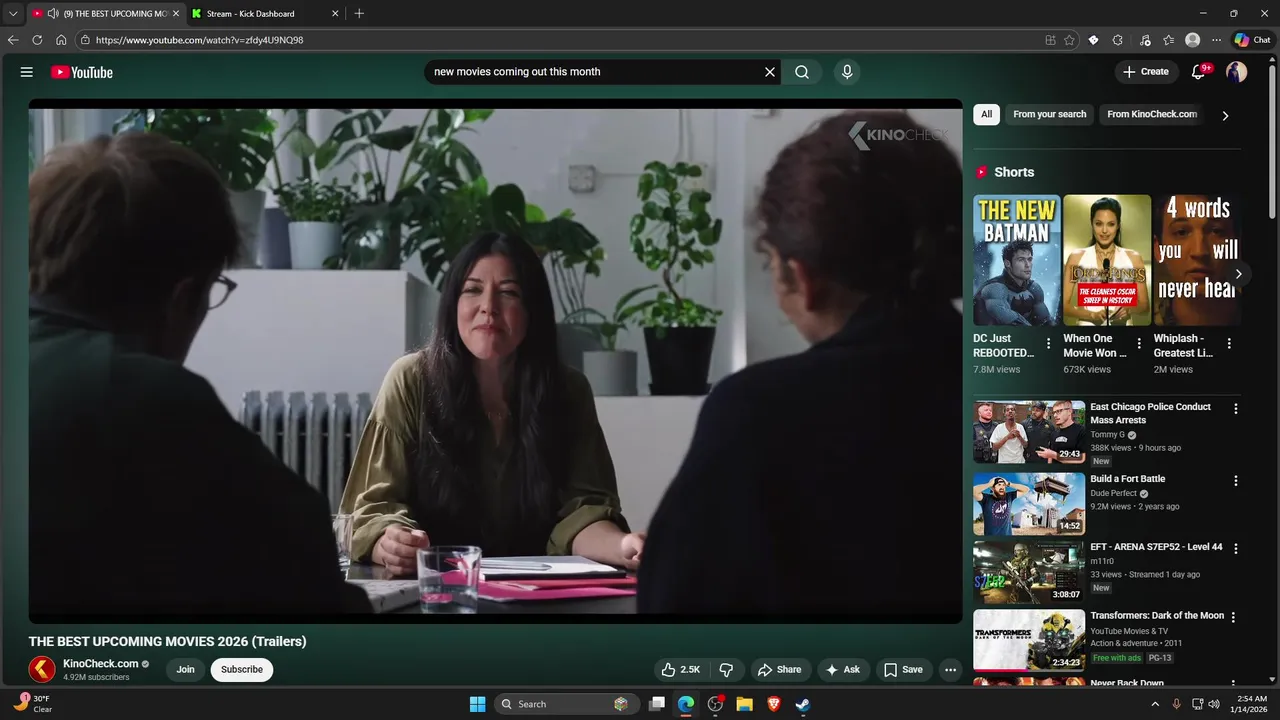
Task: Open options for EFT ARENA video
Action: (1236, 548)
